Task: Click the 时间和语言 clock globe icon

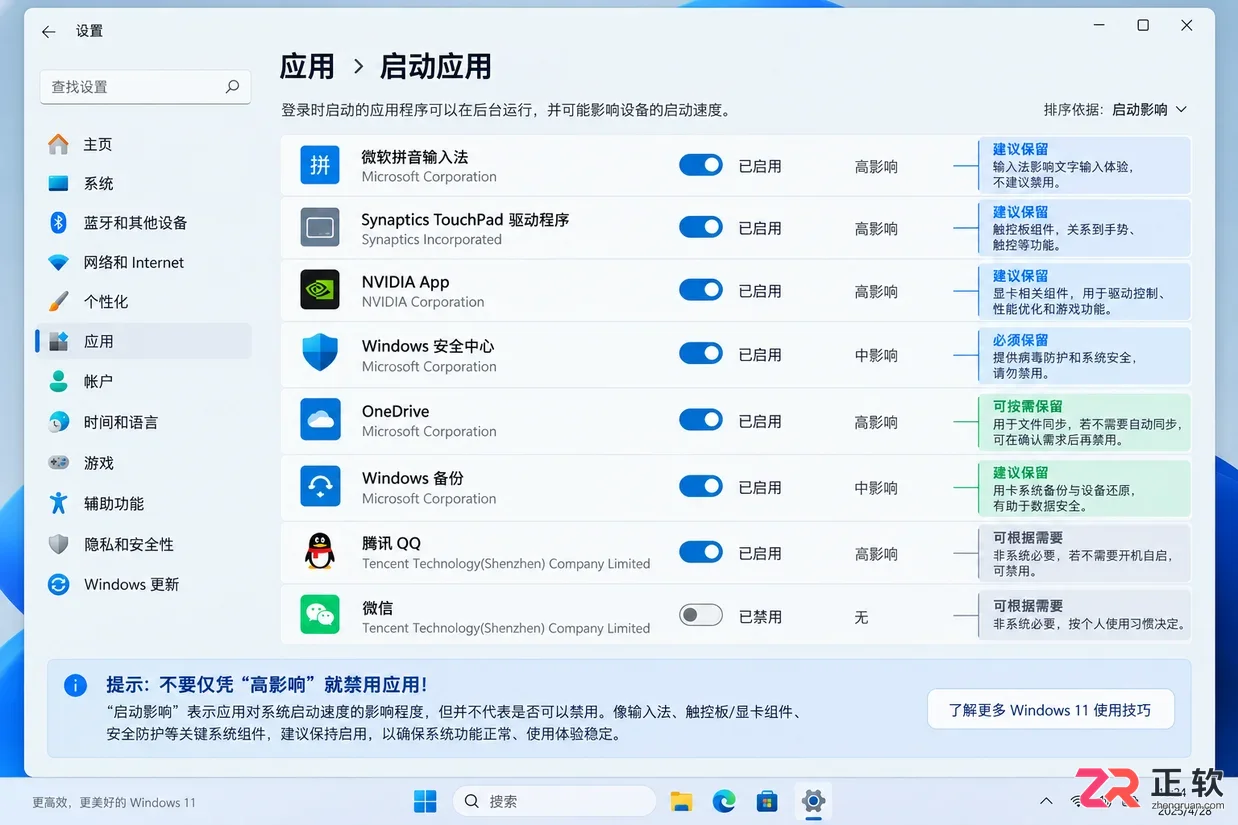Action: (x=59, y=422)
